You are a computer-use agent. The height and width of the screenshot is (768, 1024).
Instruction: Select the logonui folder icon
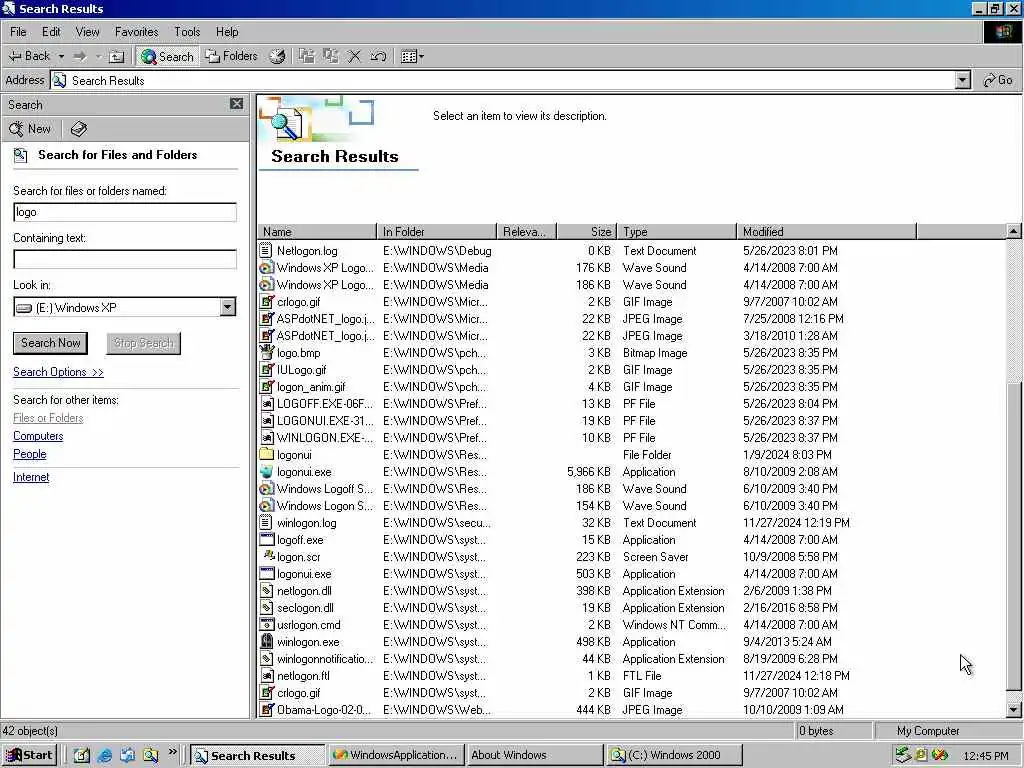(x=266, y=455)
